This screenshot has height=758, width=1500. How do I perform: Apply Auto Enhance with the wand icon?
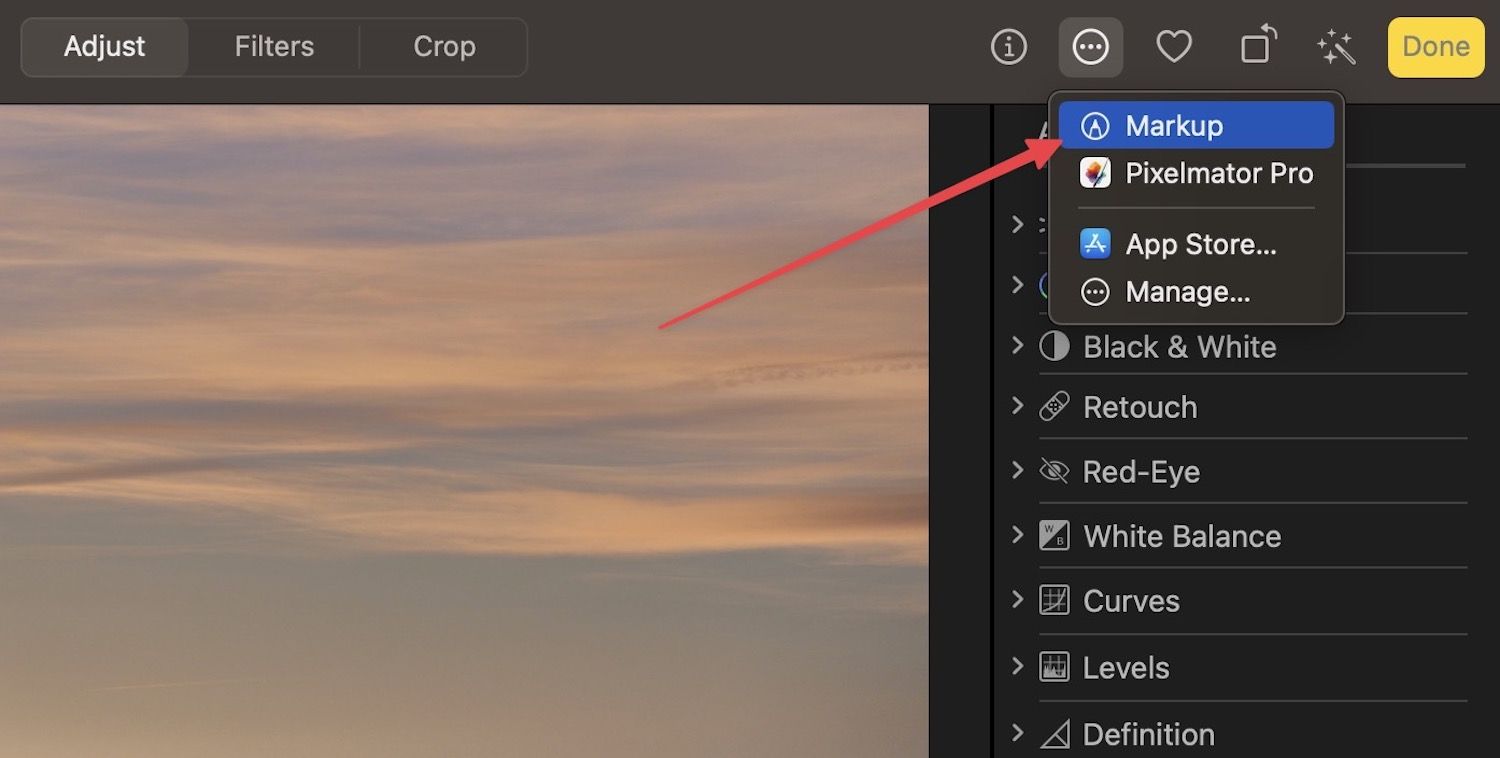coord(1337,46)
